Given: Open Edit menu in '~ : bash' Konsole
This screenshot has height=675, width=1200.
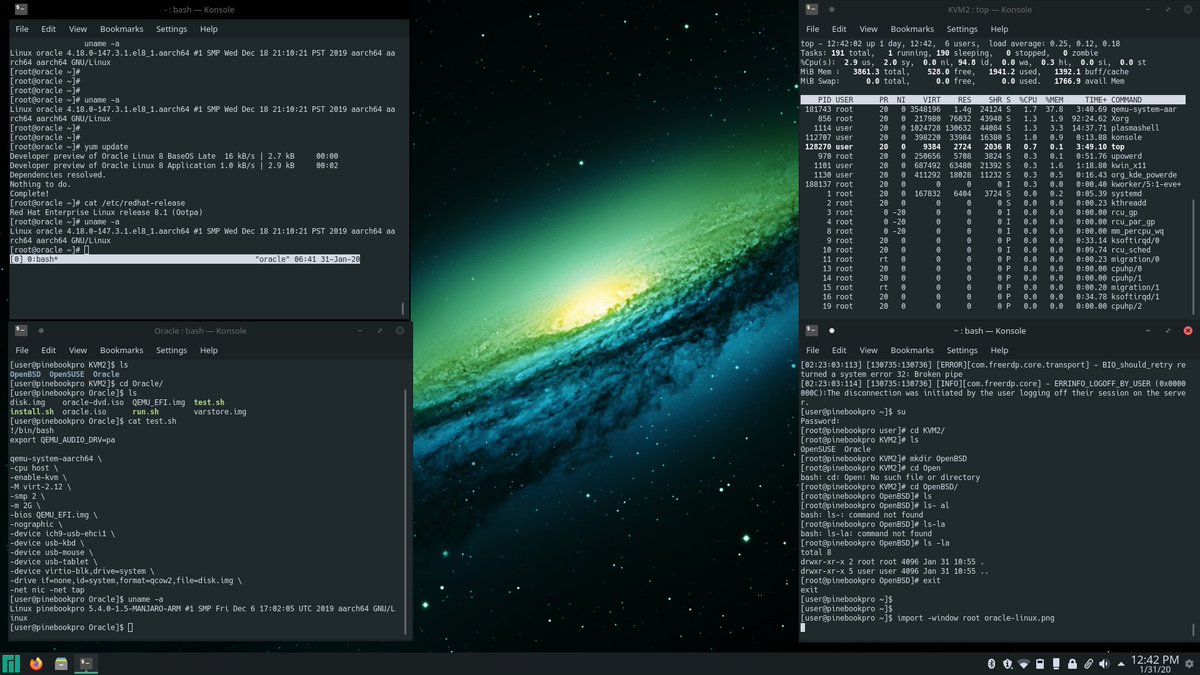Looking at the screenshot, I should pyautogui.click(x=840, y=351).
